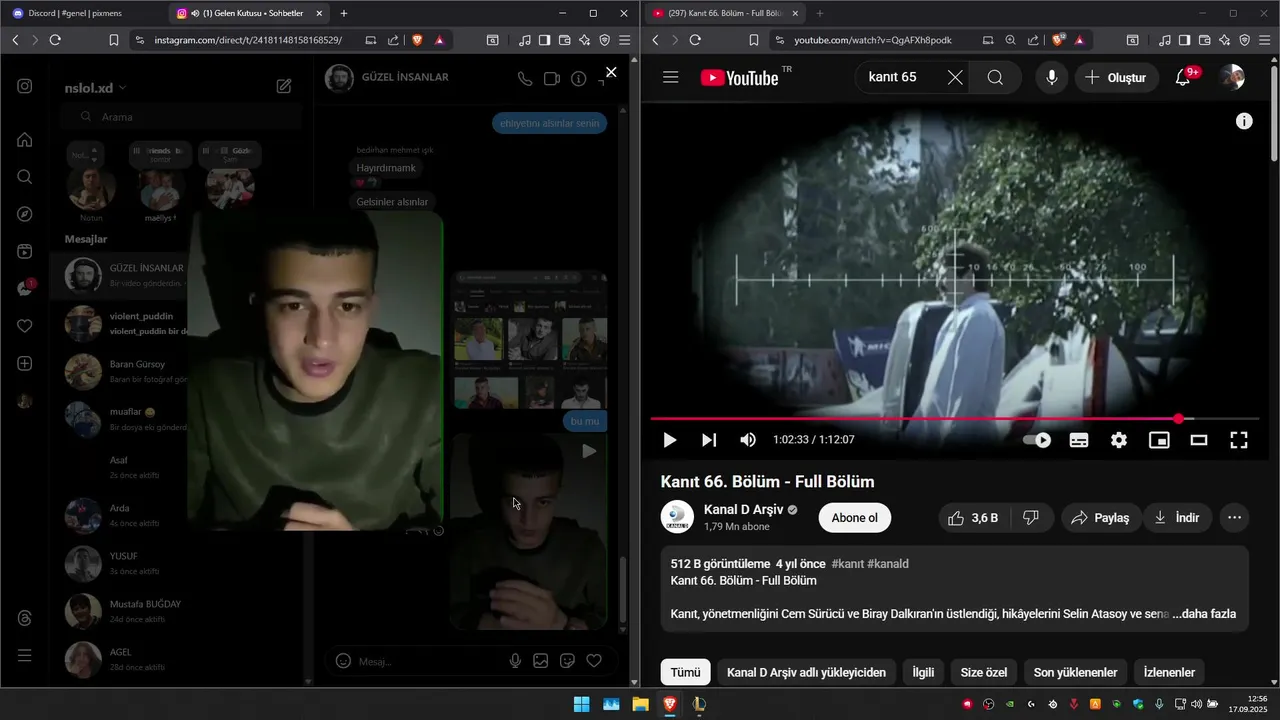Image resolution: width=1280 pixels, height=720 pixels.
Task: Click the red progress bar scrubber dot
Action: pos(1179,419)
